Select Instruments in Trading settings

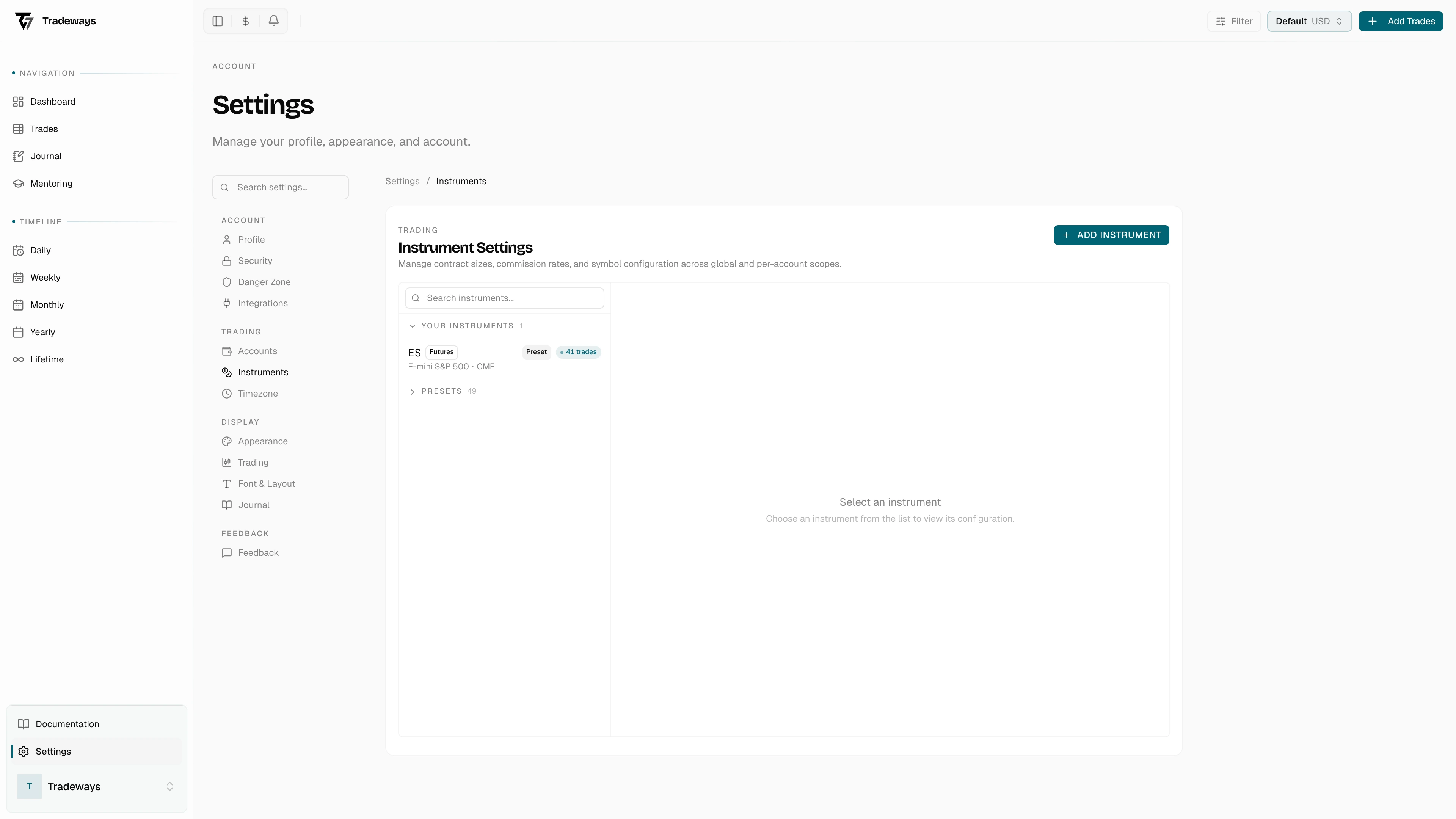tap(264, 372)
